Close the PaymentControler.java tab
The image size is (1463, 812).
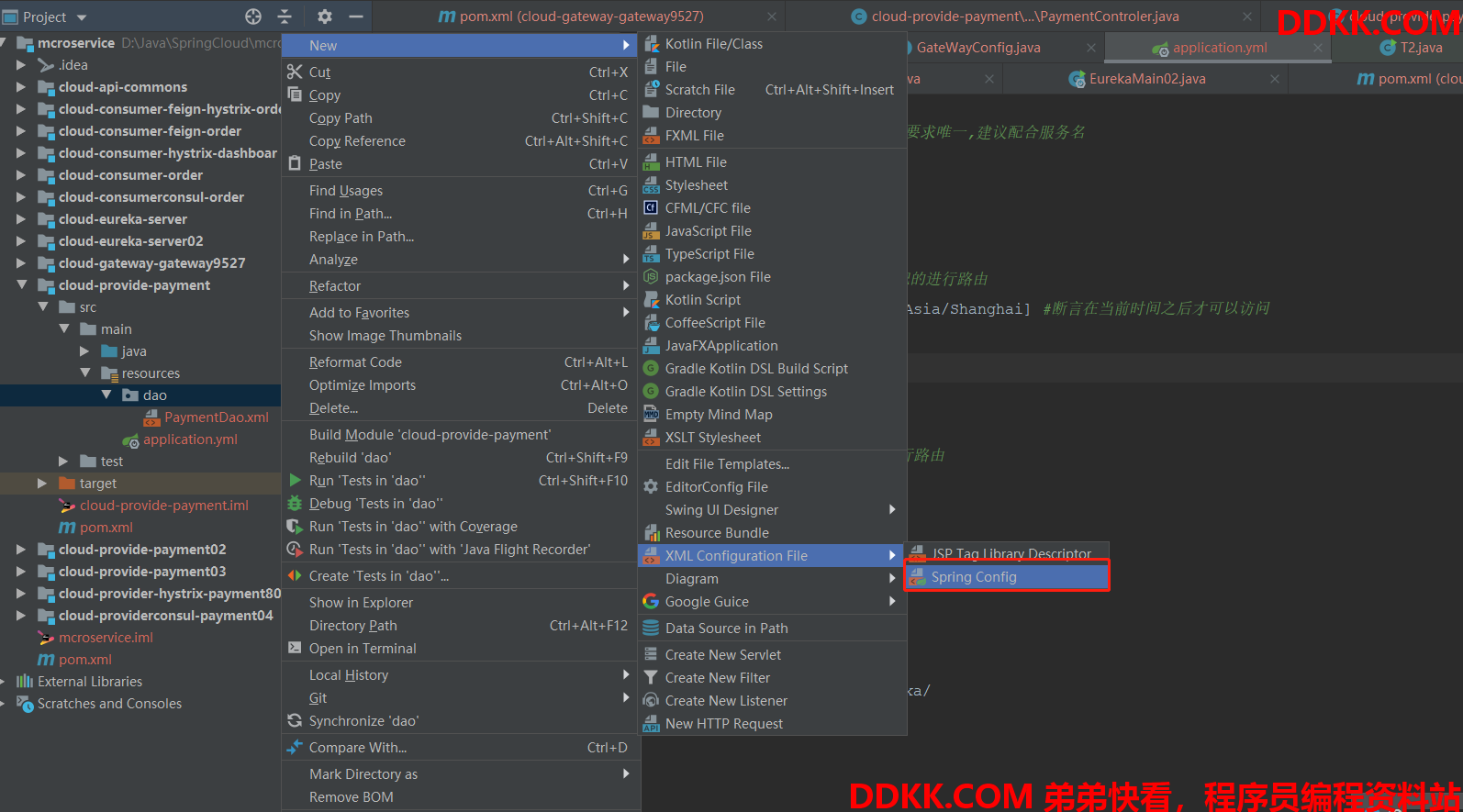coord(1247,17)
